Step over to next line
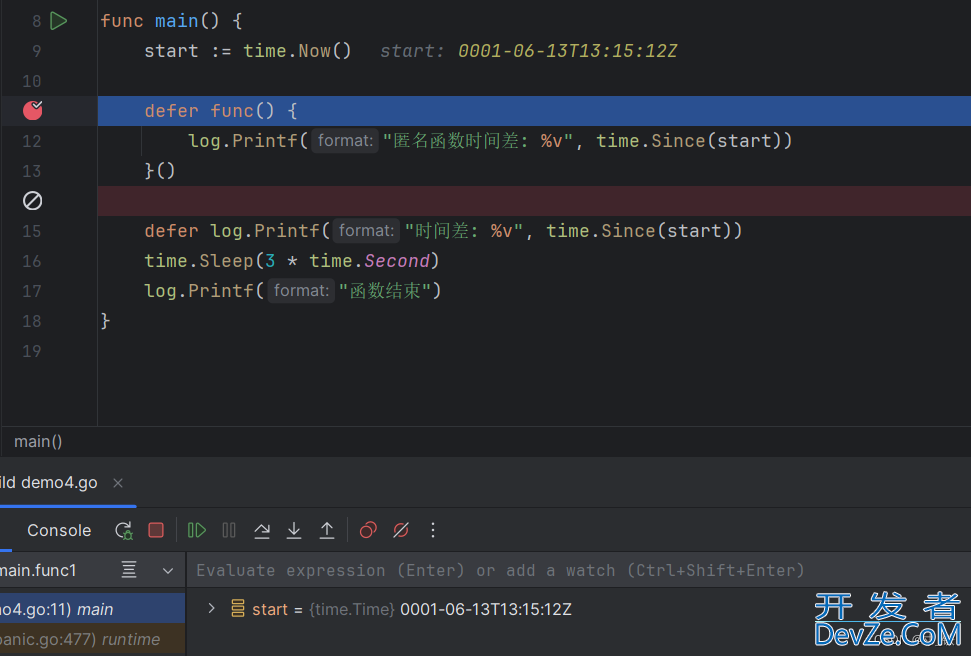The image size is (971, 656). (262, 530)
